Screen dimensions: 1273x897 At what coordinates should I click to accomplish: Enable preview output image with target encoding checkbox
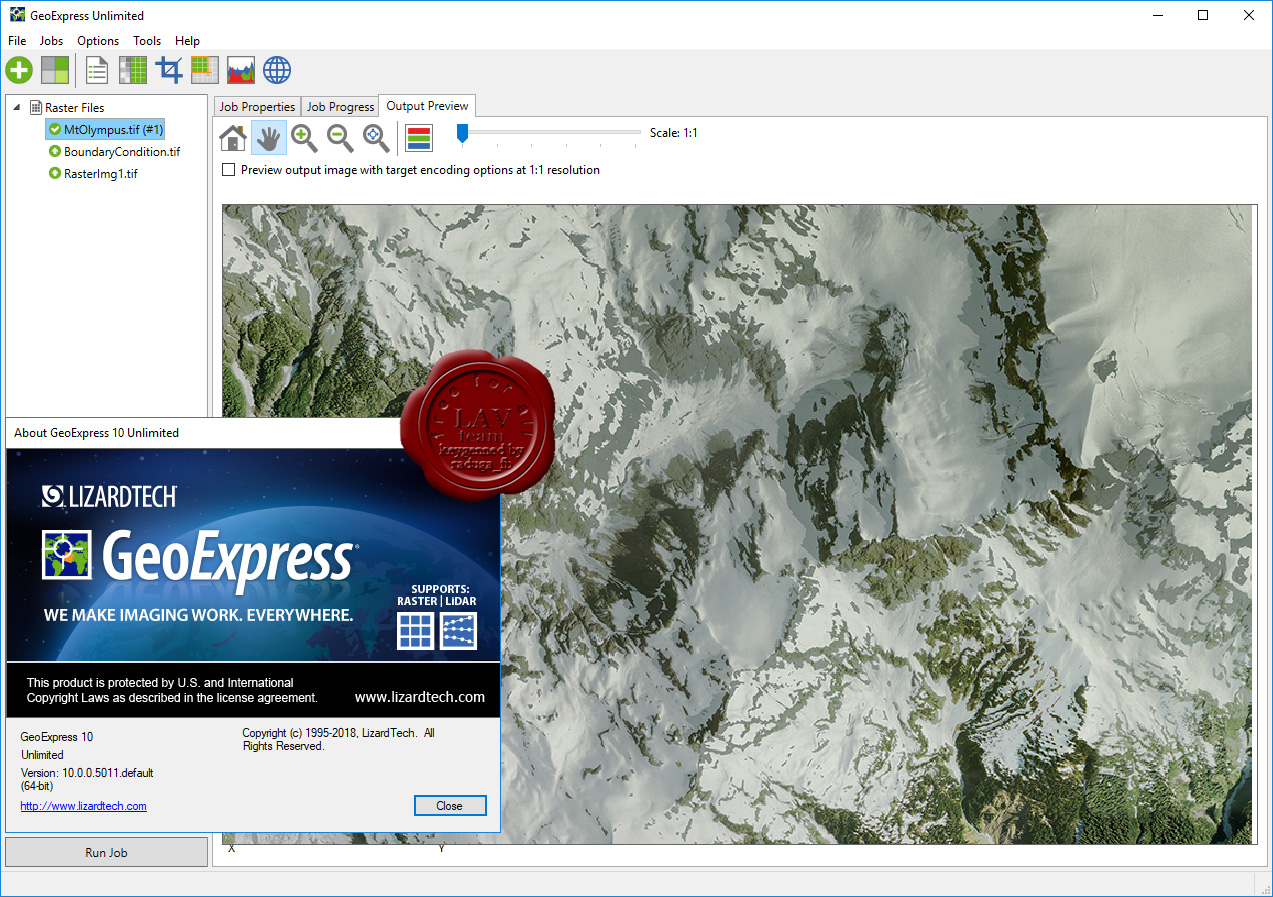tap(229, 170)
